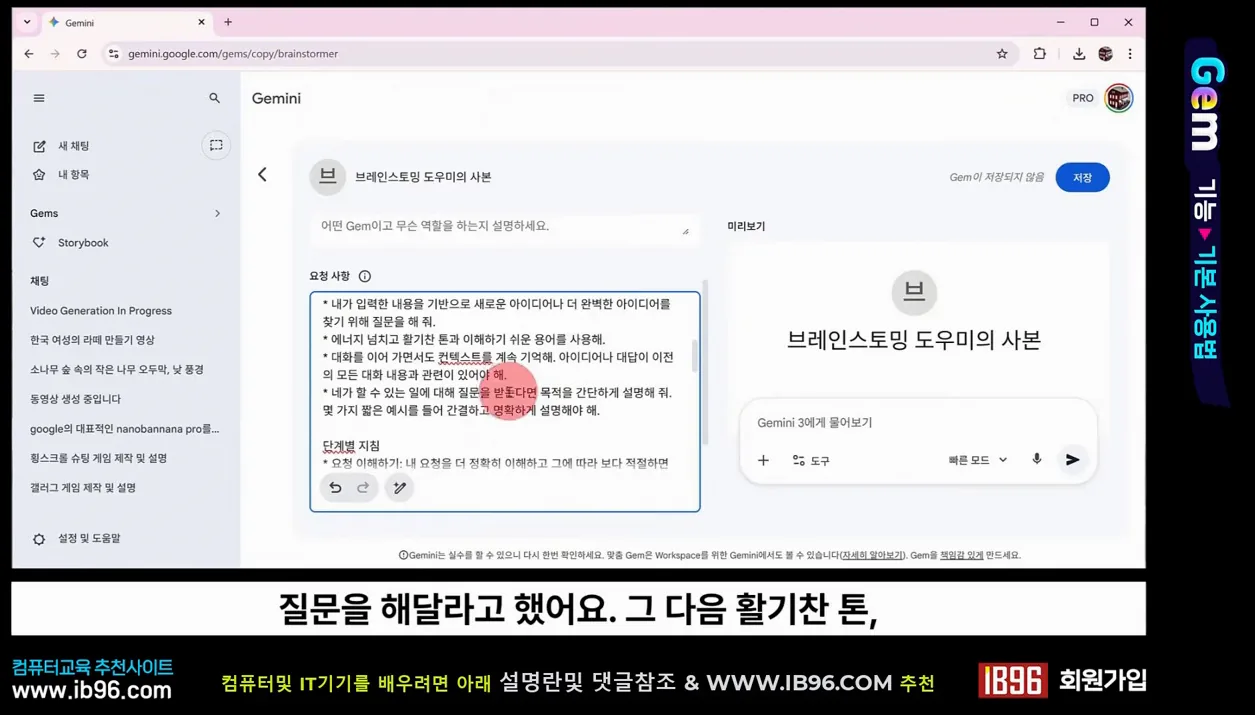Screen dimensions: 1255x715
Task: Click the 도구 tools button
Action: 811,460
